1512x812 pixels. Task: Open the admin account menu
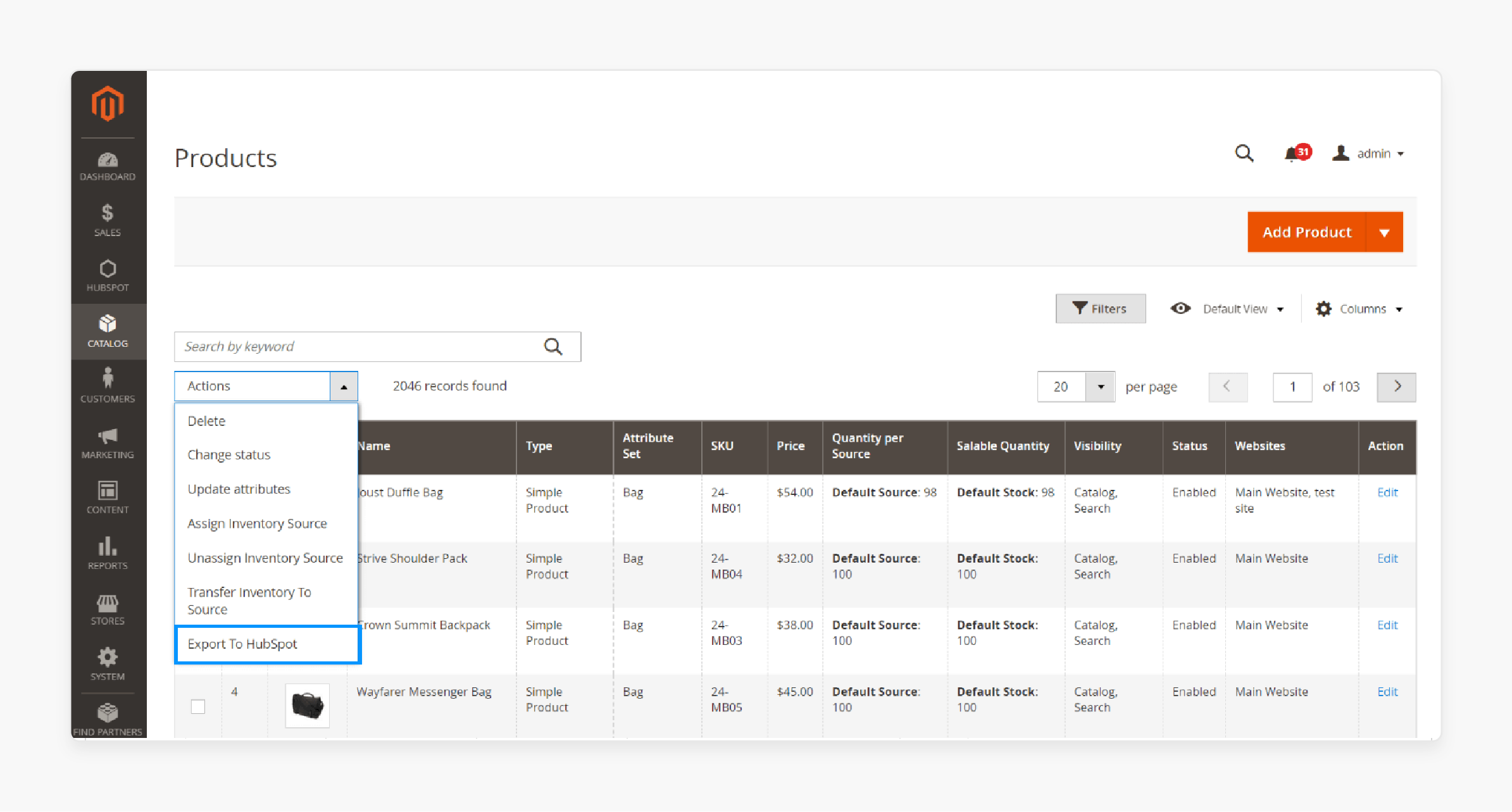pyautogui.click(x=1368, y=154)
